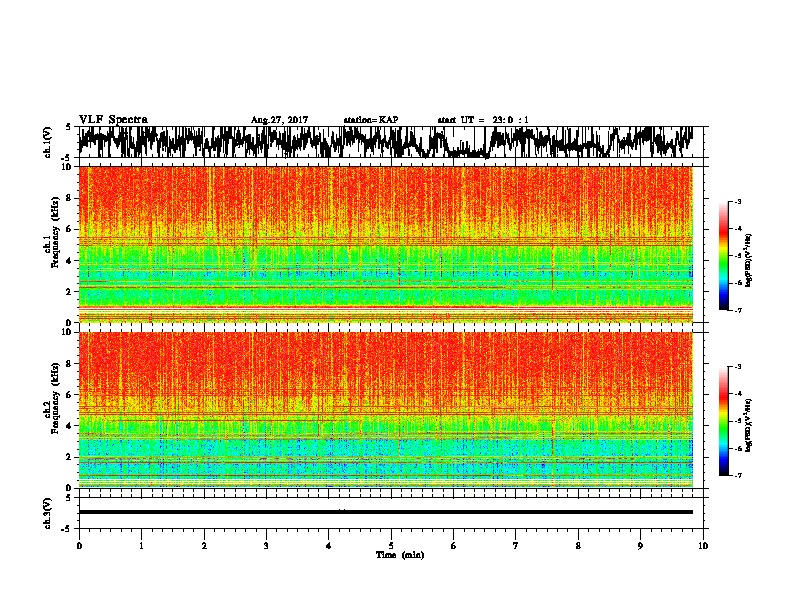Viewport: 792px width, 612px height.
Task: Click the 'station=KAP' header label
Action: (371, 120)
